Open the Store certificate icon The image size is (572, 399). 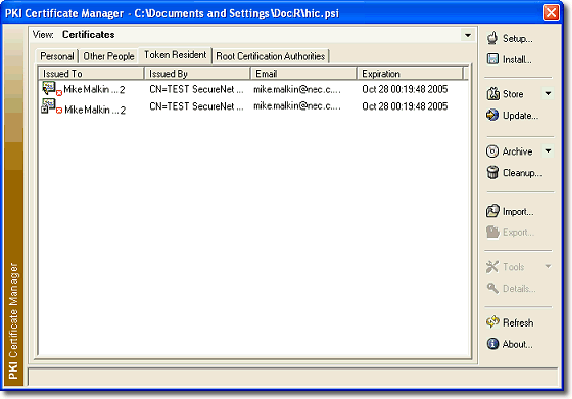coord(493,94)
